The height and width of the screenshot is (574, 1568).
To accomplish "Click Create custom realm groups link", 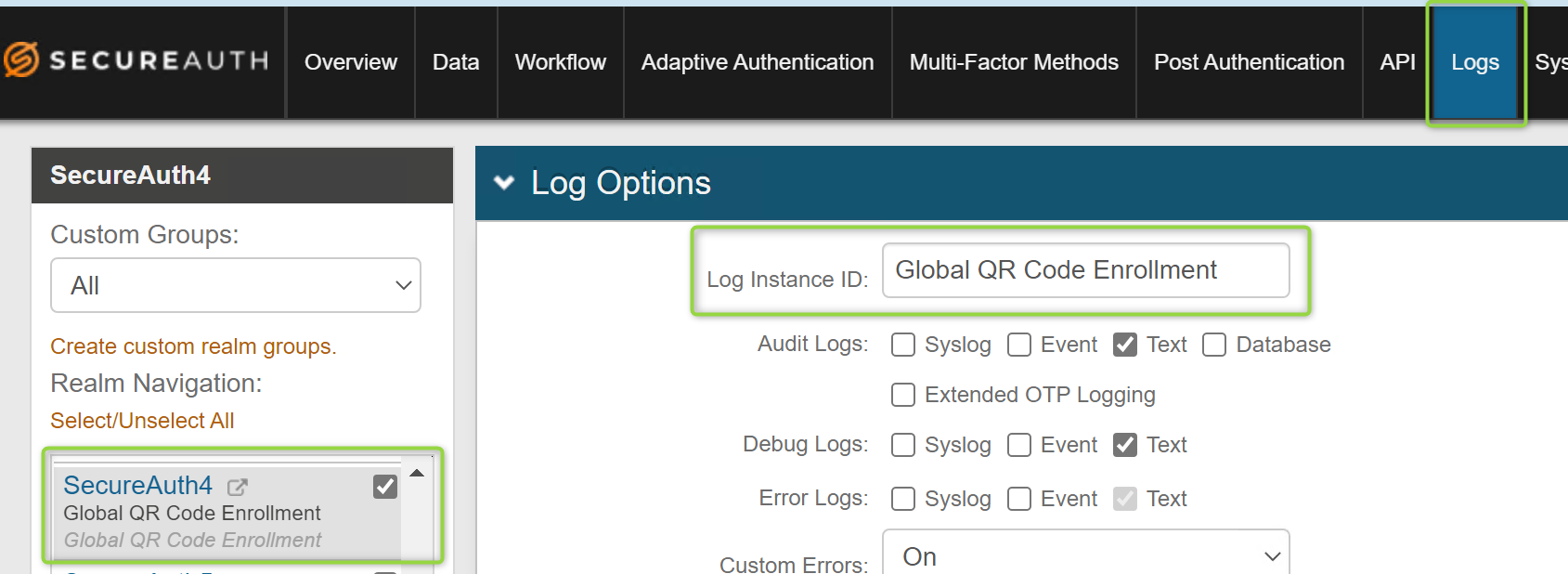I will (193, 346).
